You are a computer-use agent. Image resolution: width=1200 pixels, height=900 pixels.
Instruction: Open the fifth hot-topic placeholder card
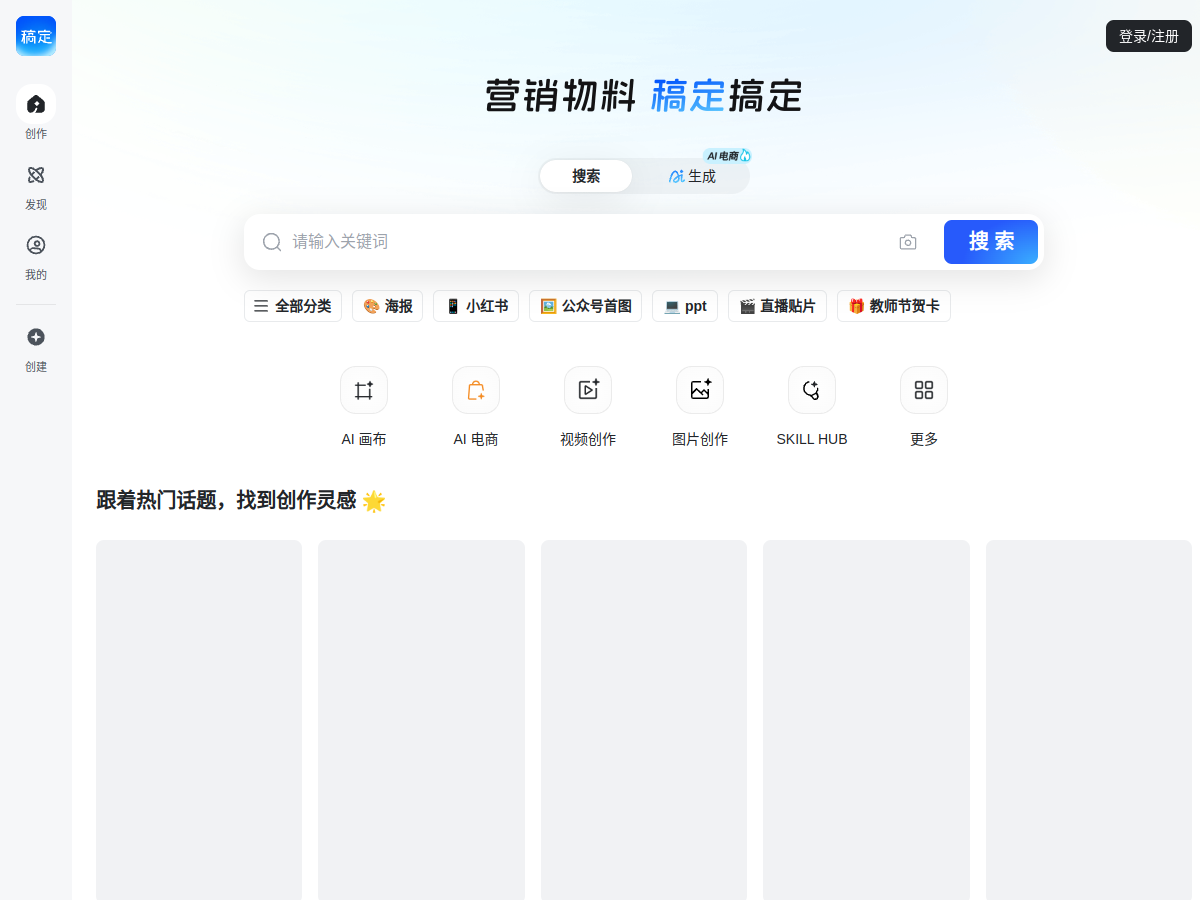(1089, 720)
